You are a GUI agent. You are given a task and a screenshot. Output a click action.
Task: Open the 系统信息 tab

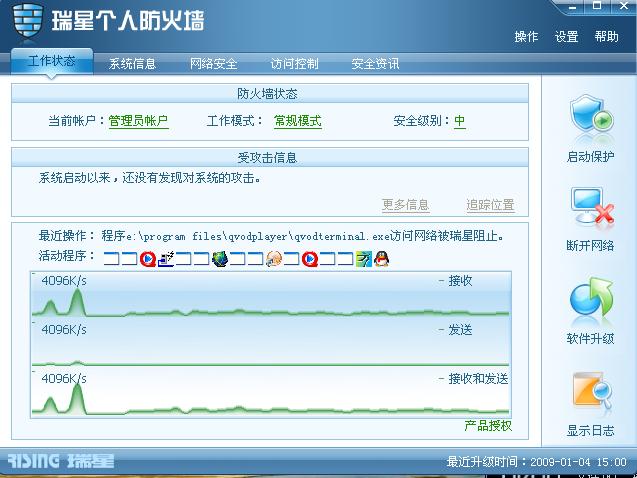pos(132,64)
